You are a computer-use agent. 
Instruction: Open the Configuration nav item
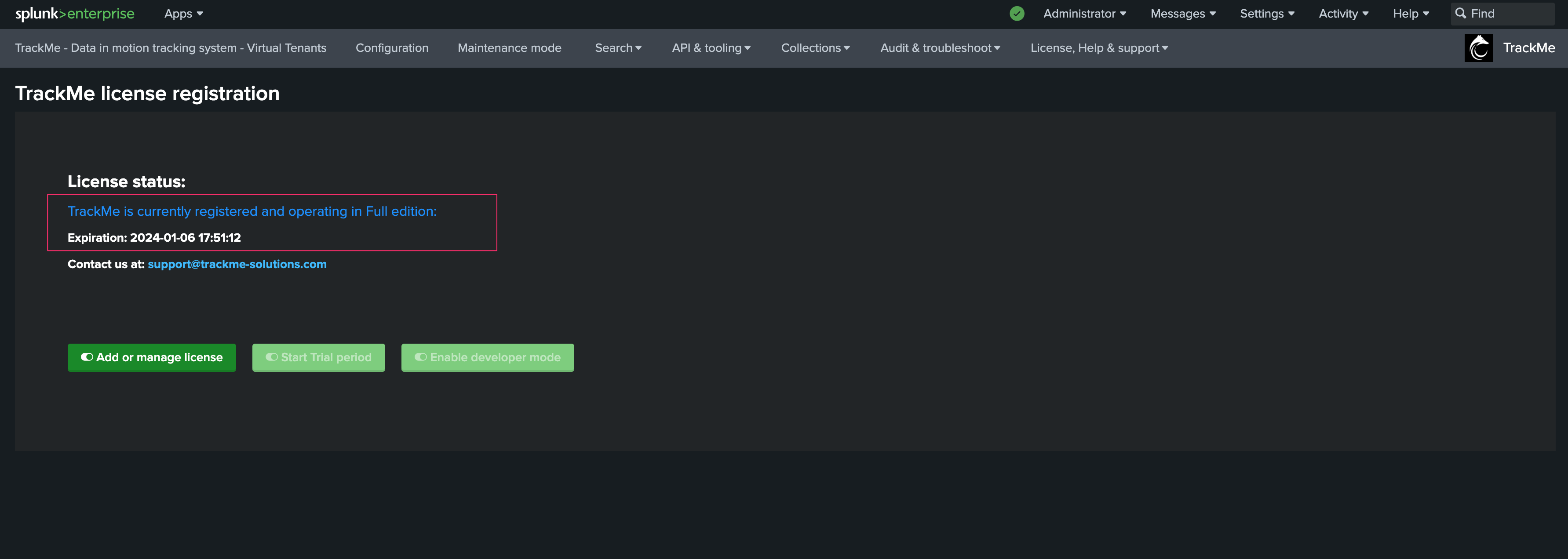(x=392, y=48)
